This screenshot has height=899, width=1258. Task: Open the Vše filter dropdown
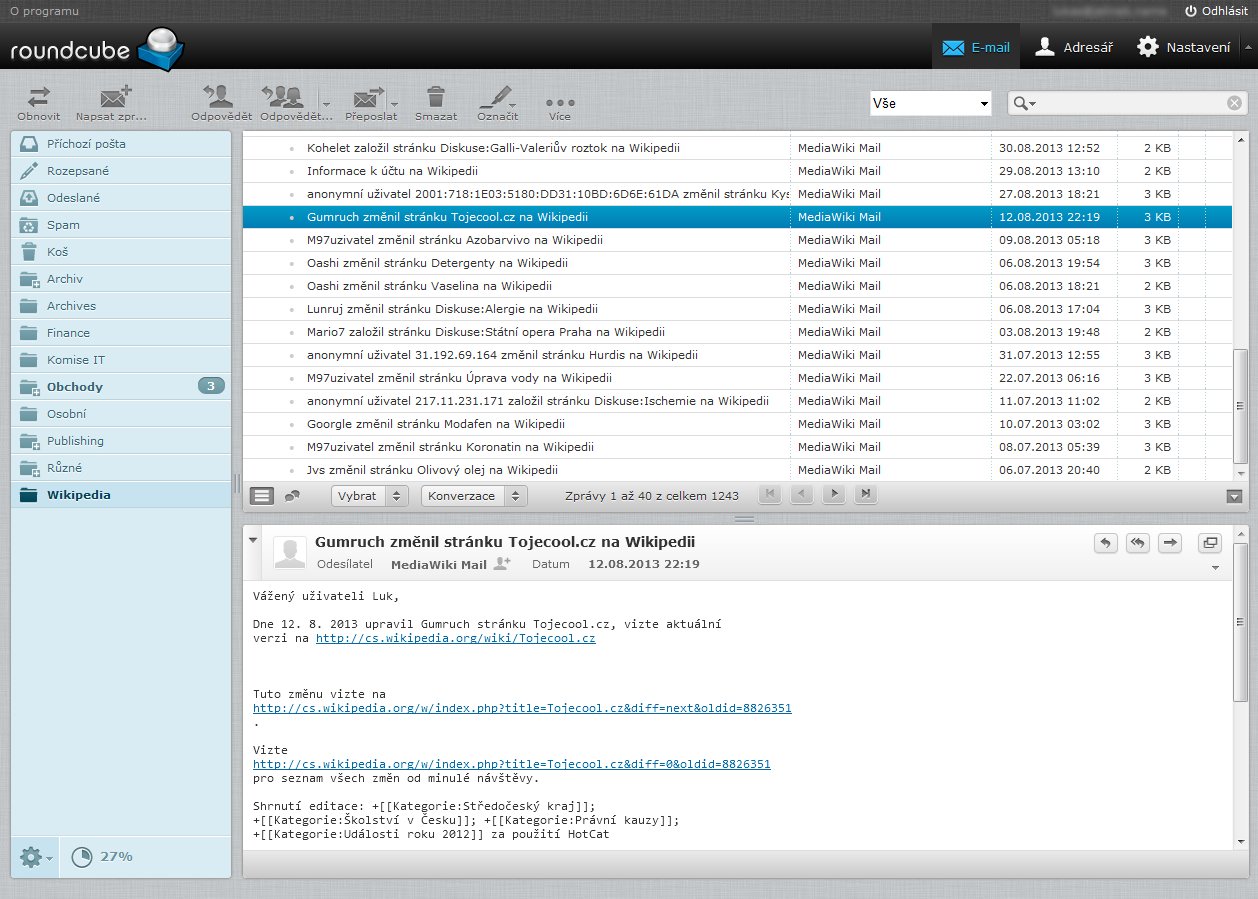pos(929,103)
